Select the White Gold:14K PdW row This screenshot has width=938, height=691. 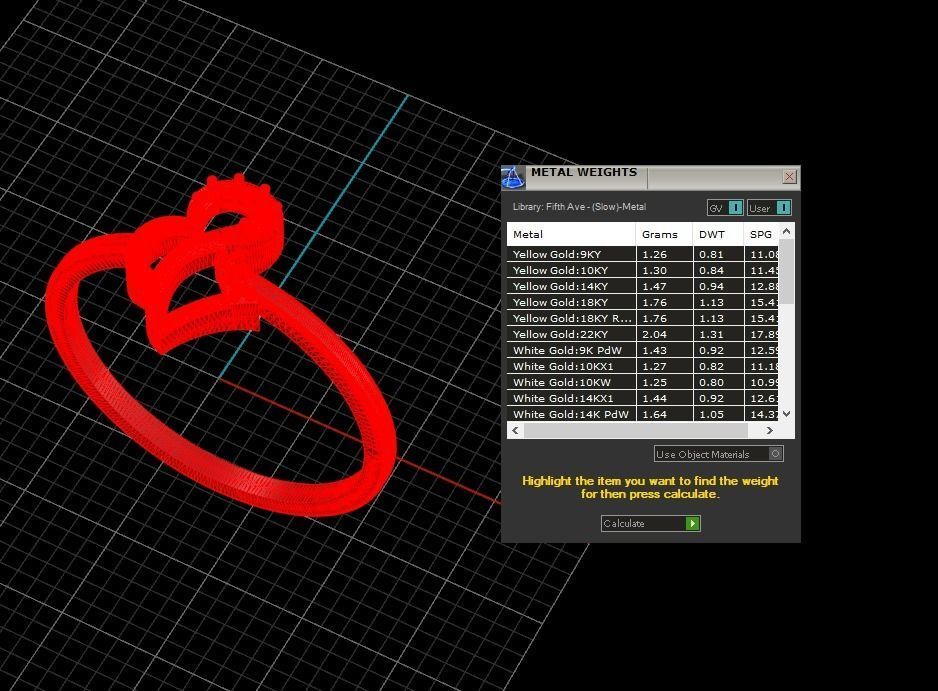point(642,414)
